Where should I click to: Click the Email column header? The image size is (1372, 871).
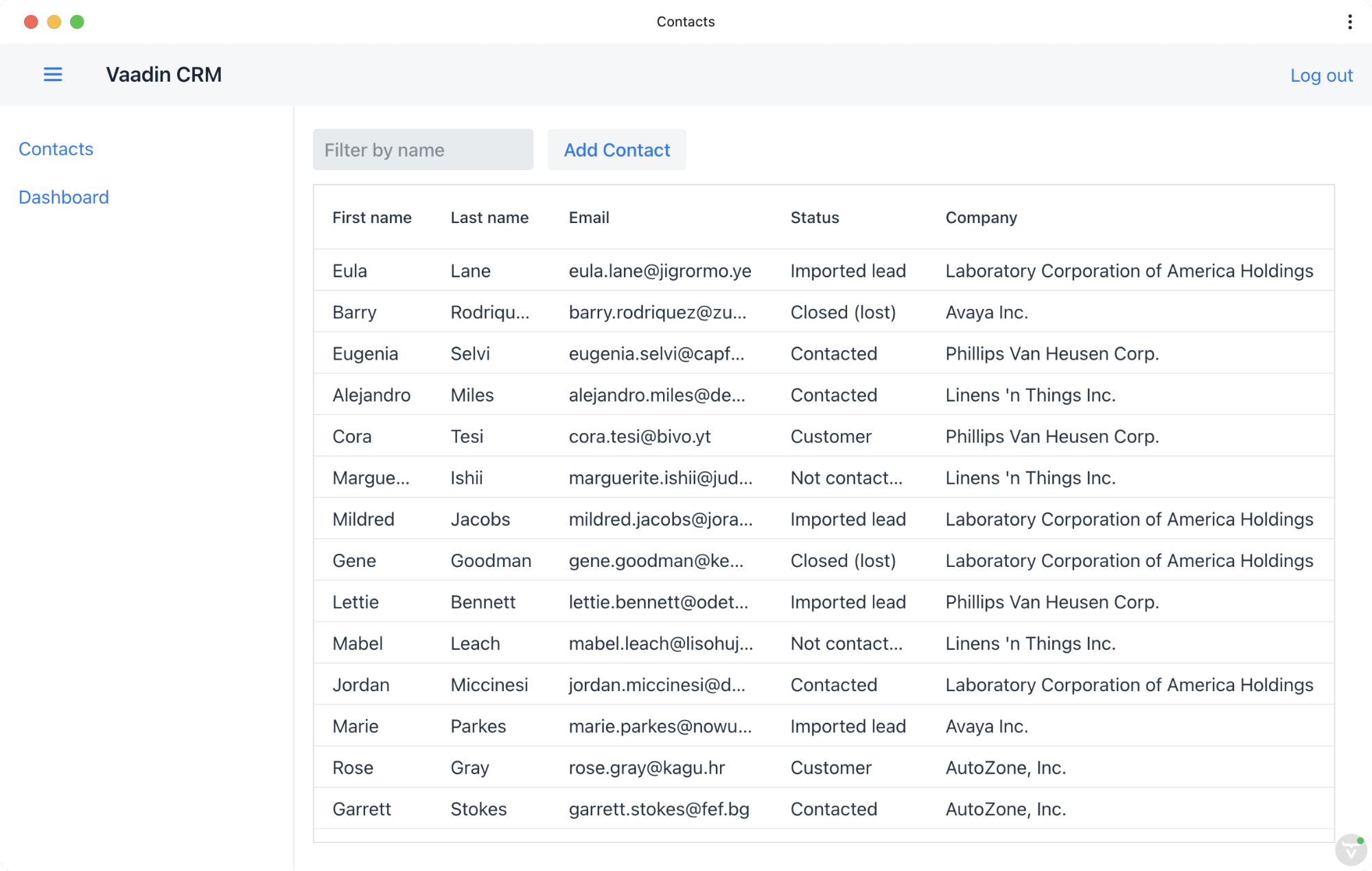click(589, 218)
